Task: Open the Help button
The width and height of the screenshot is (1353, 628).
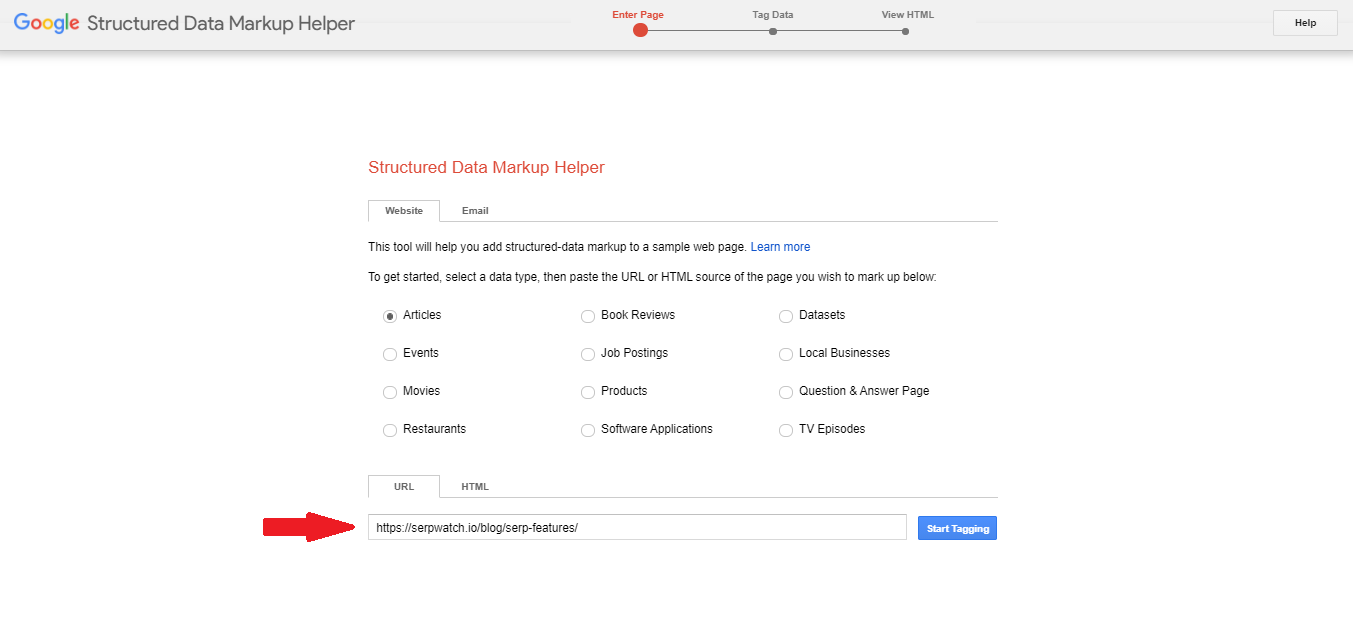Action: tap(1305, 23)
